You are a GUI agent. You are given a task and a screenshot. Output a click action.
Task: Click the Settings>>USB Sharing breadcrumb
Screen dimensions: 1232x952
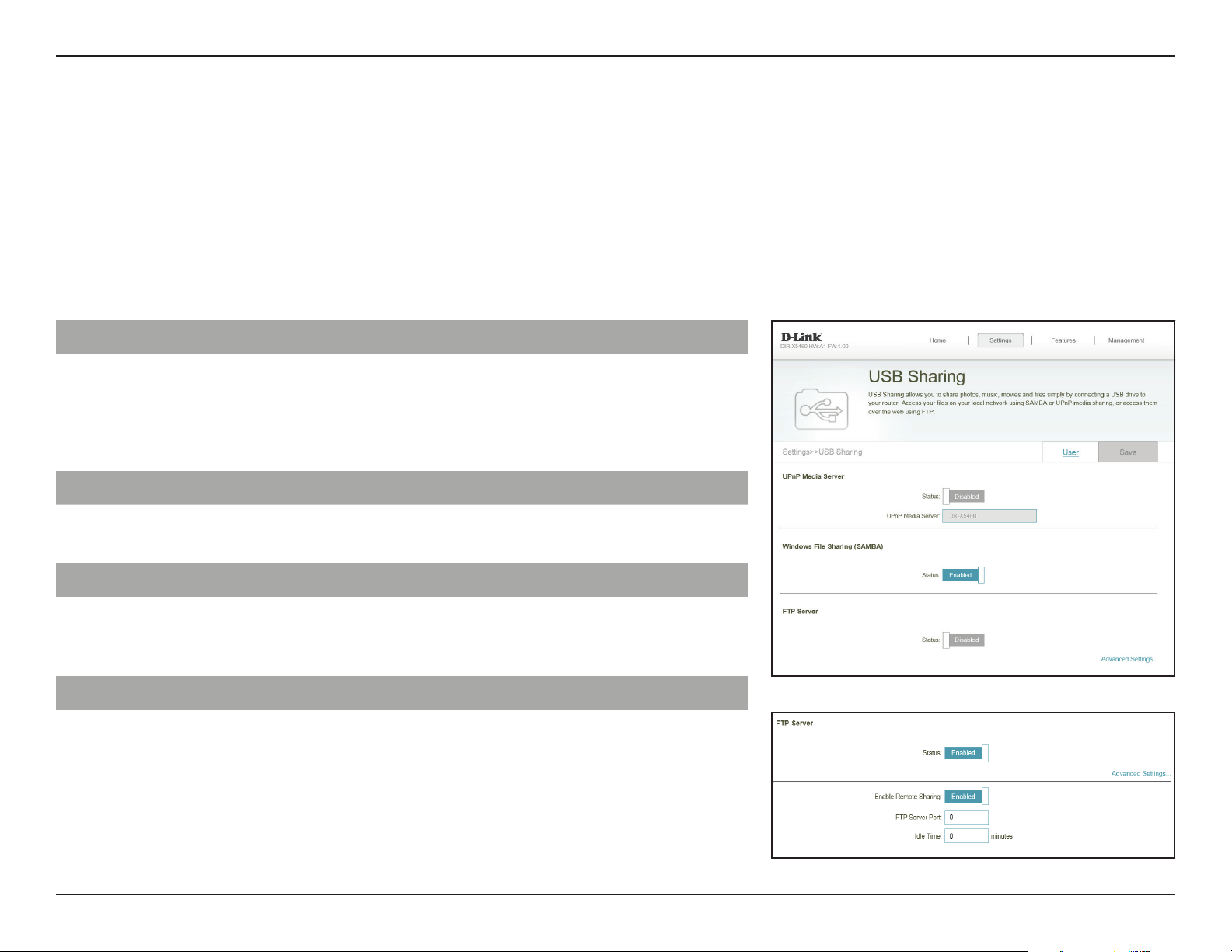click(822, 452)
